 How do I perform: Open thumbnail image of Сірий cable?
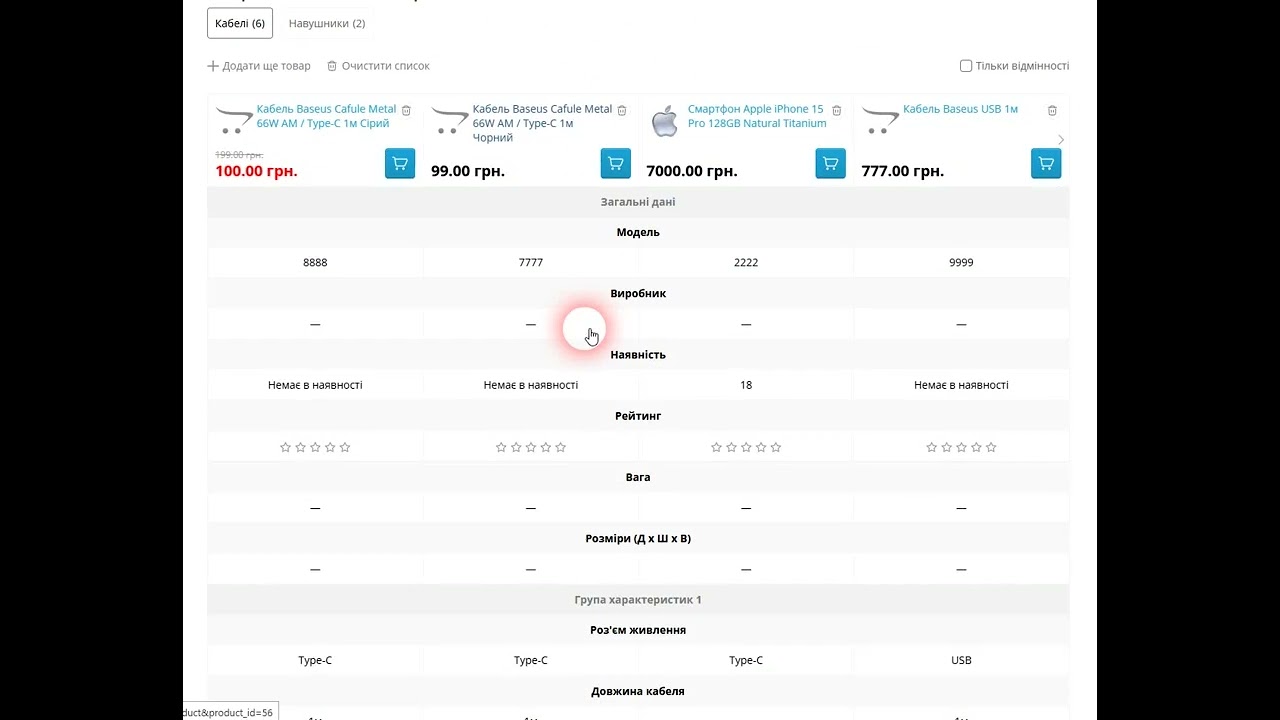tap(234, 121)
